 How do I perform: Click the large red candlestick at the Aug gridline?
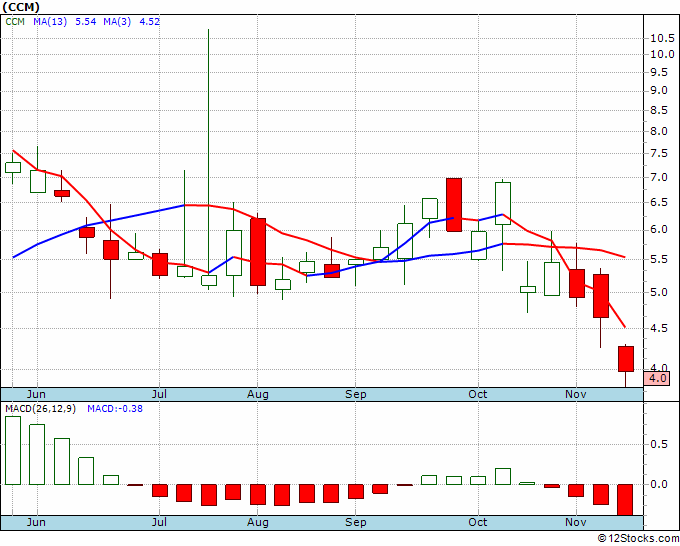(x=258, y=252)
